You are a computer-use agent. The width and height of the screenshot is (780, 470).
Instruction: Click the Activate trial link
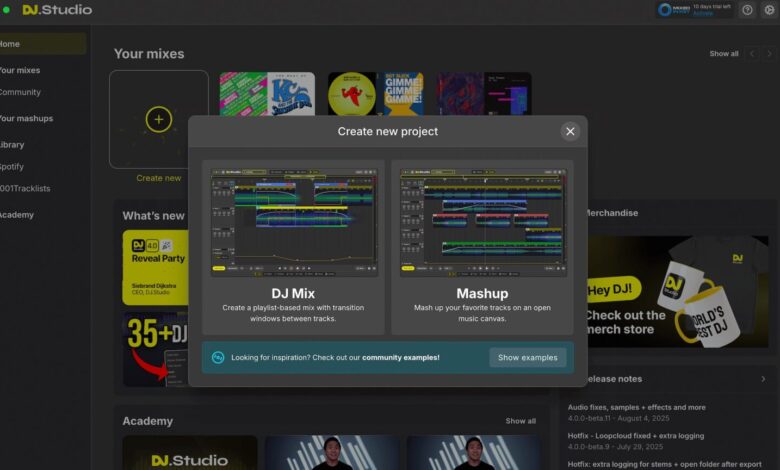click(x=703, y=13)
